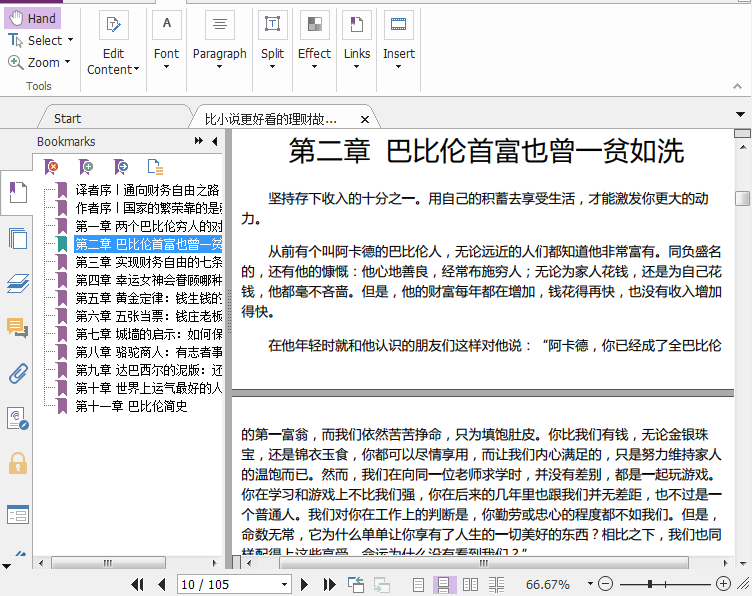Expand the Paragraph dropdown in ribbon

pos(219,68)
